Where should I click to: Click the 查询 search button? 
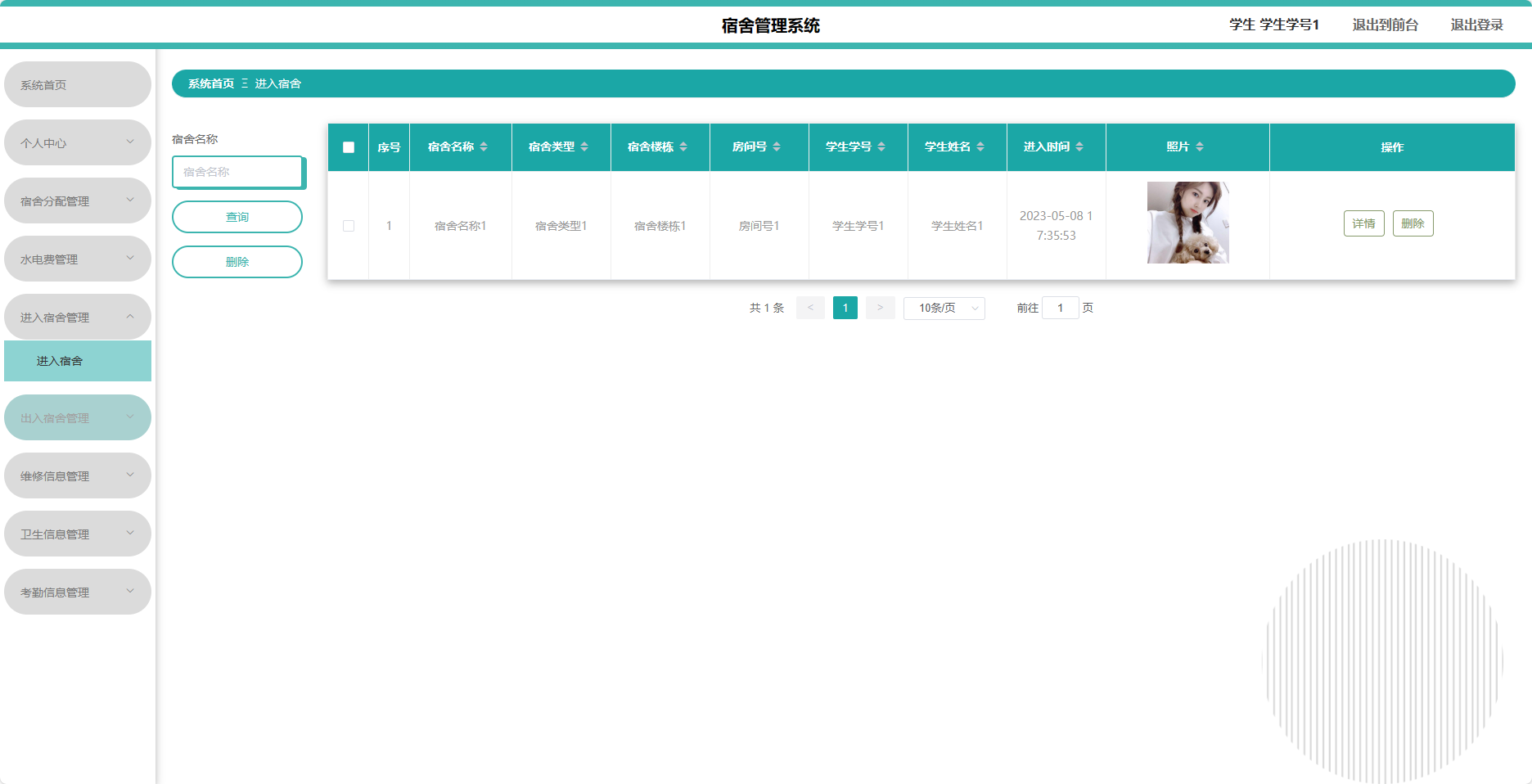tap(237, 217)
